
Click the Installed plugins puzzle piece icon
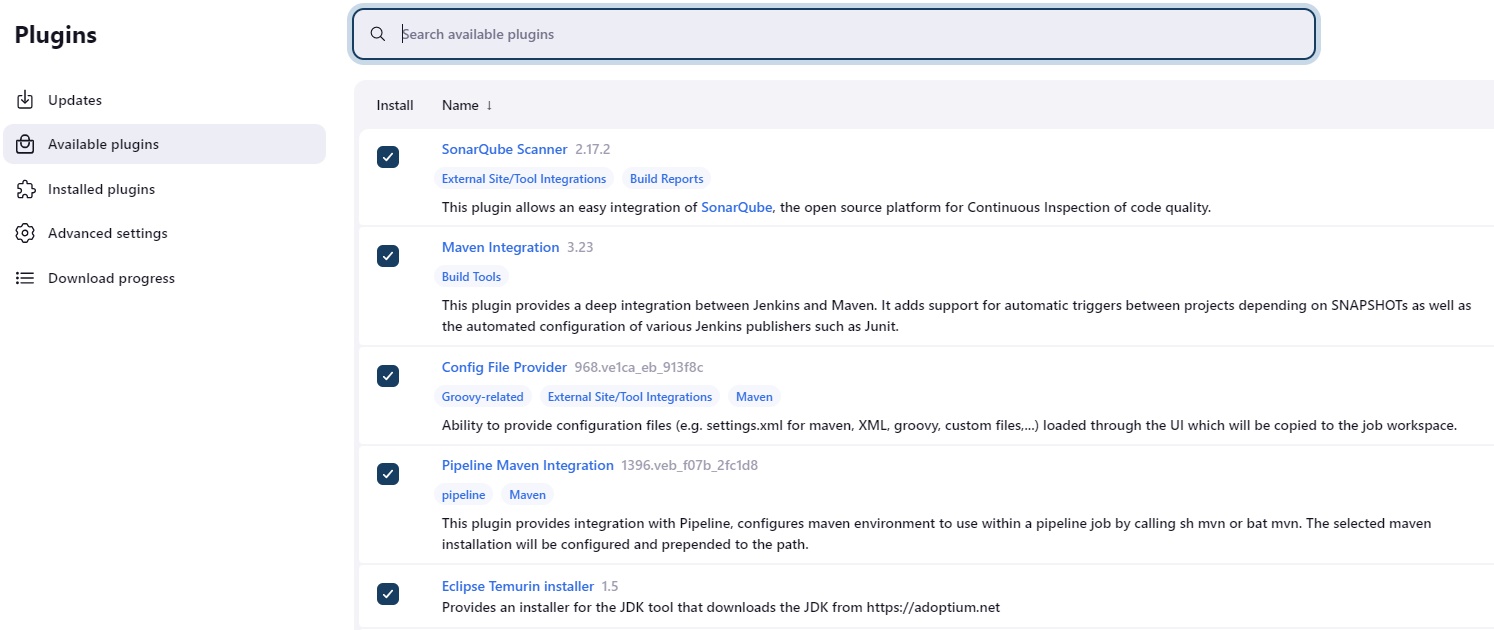(x=26, y=189)
